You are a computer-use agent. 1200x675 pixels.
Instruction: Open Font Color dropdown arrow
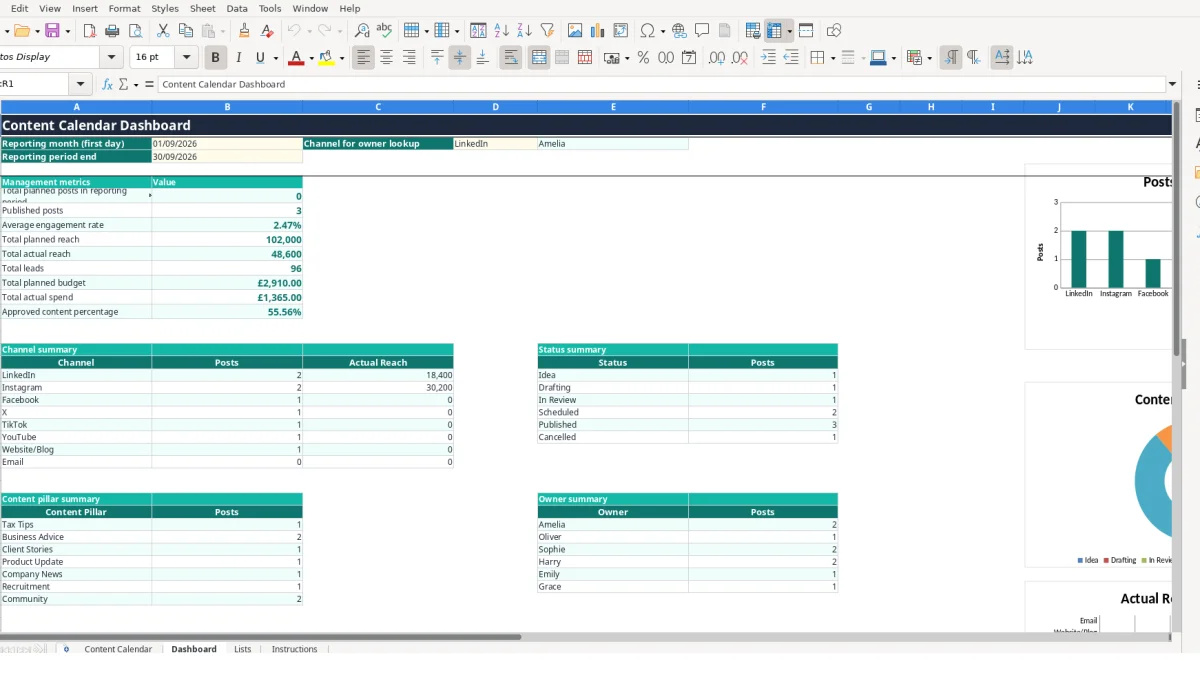(311, 58)
